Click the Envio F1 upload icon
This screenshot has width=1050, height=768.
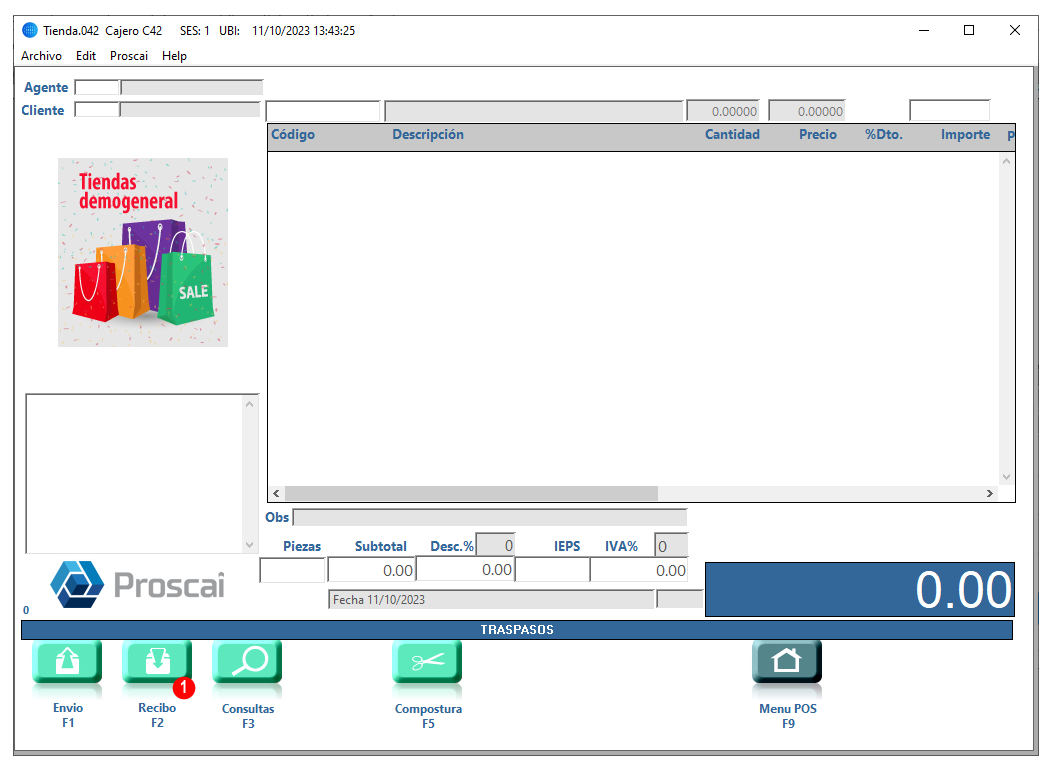click(67, 662)
